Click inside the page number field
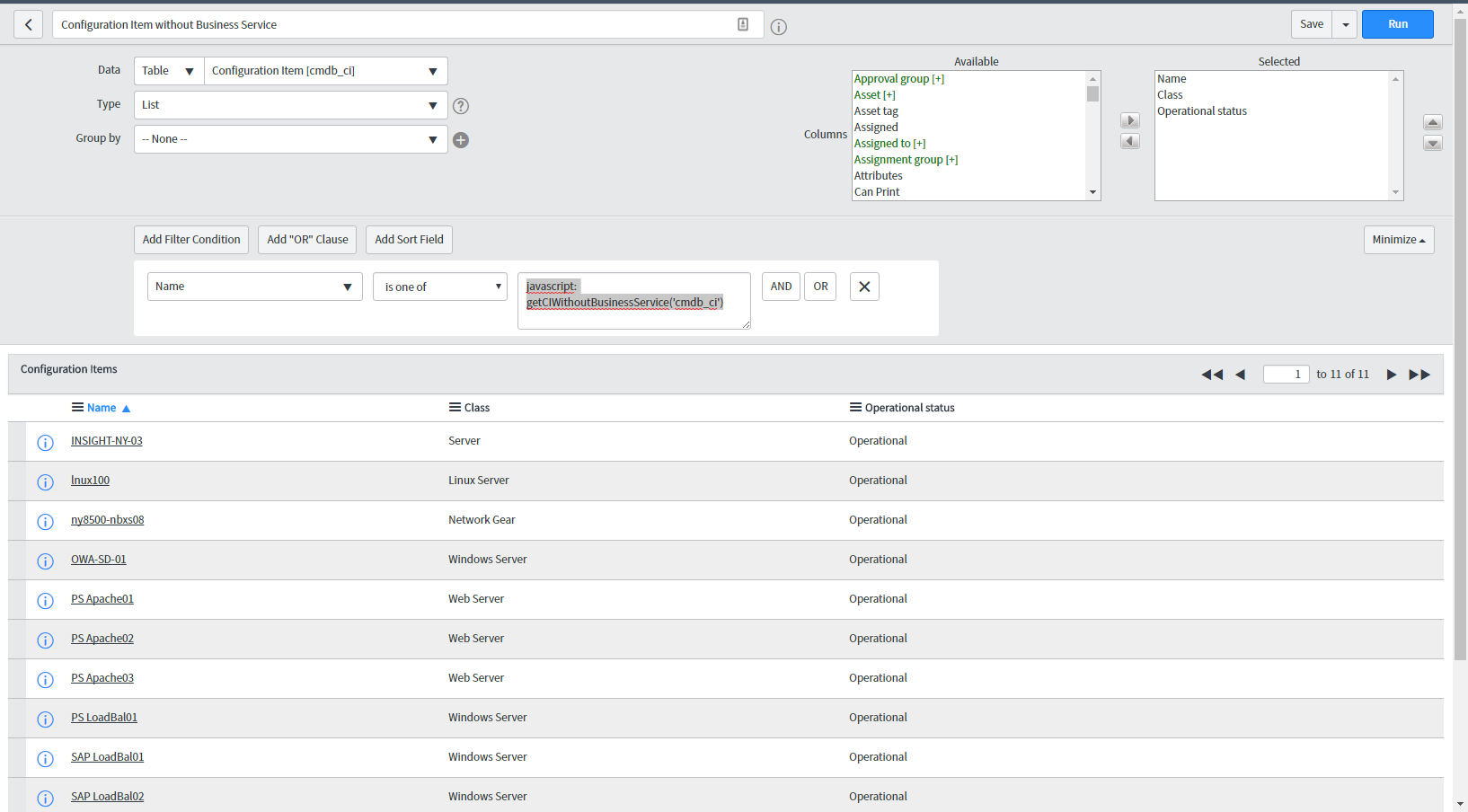1468x812 pixels. pyautogui.click(x=1286, y=374)
